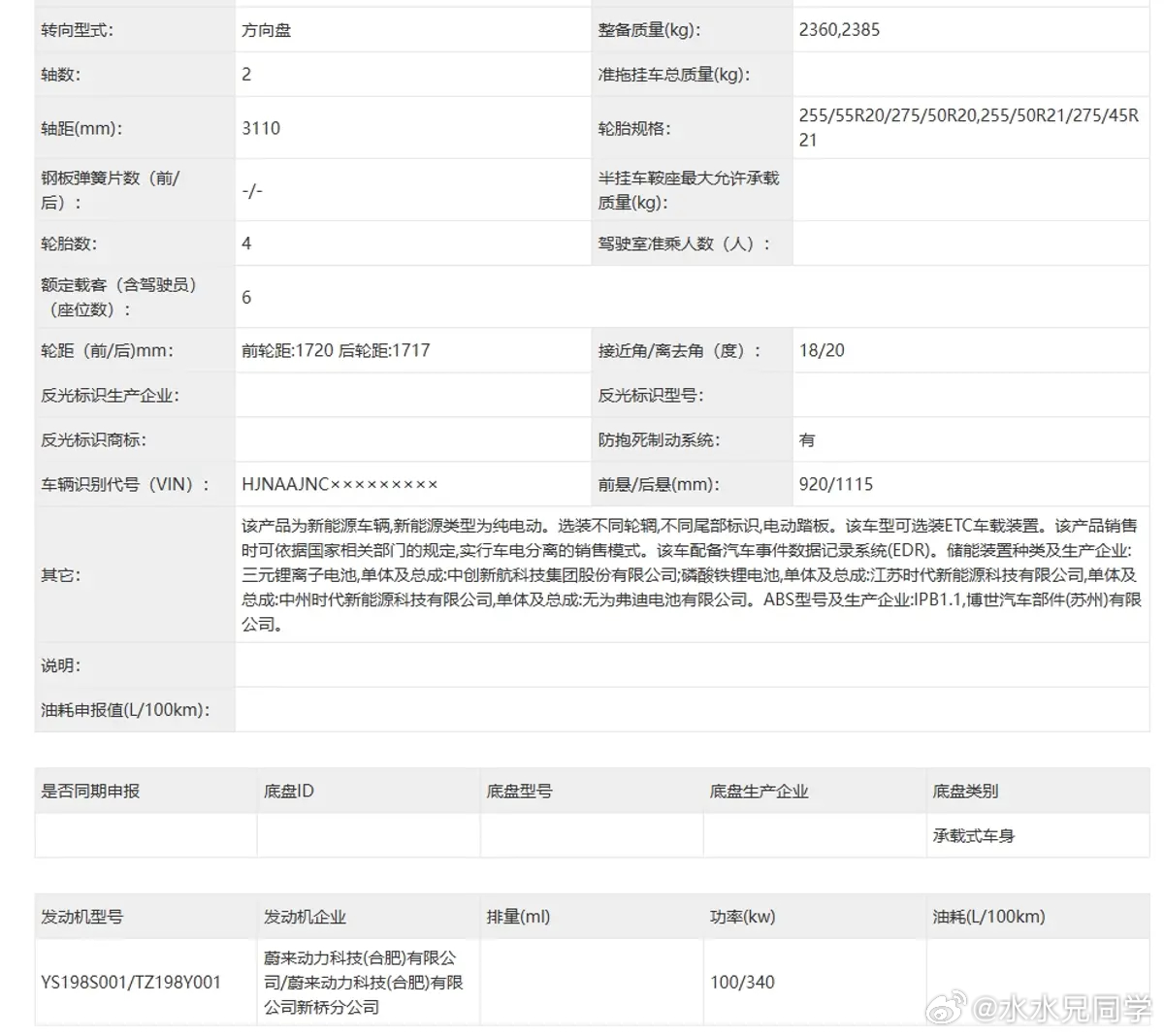
Task: Click the 钢板弹簧片数 label
Action: 110,190
